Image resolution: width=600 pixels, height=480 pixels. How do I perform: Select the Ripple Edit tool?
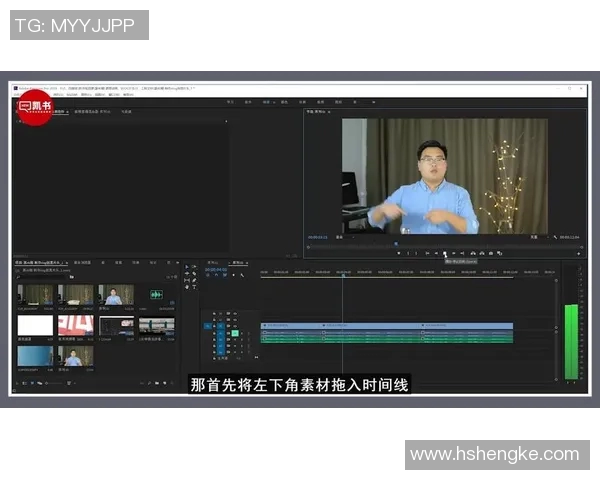[187, 273]
